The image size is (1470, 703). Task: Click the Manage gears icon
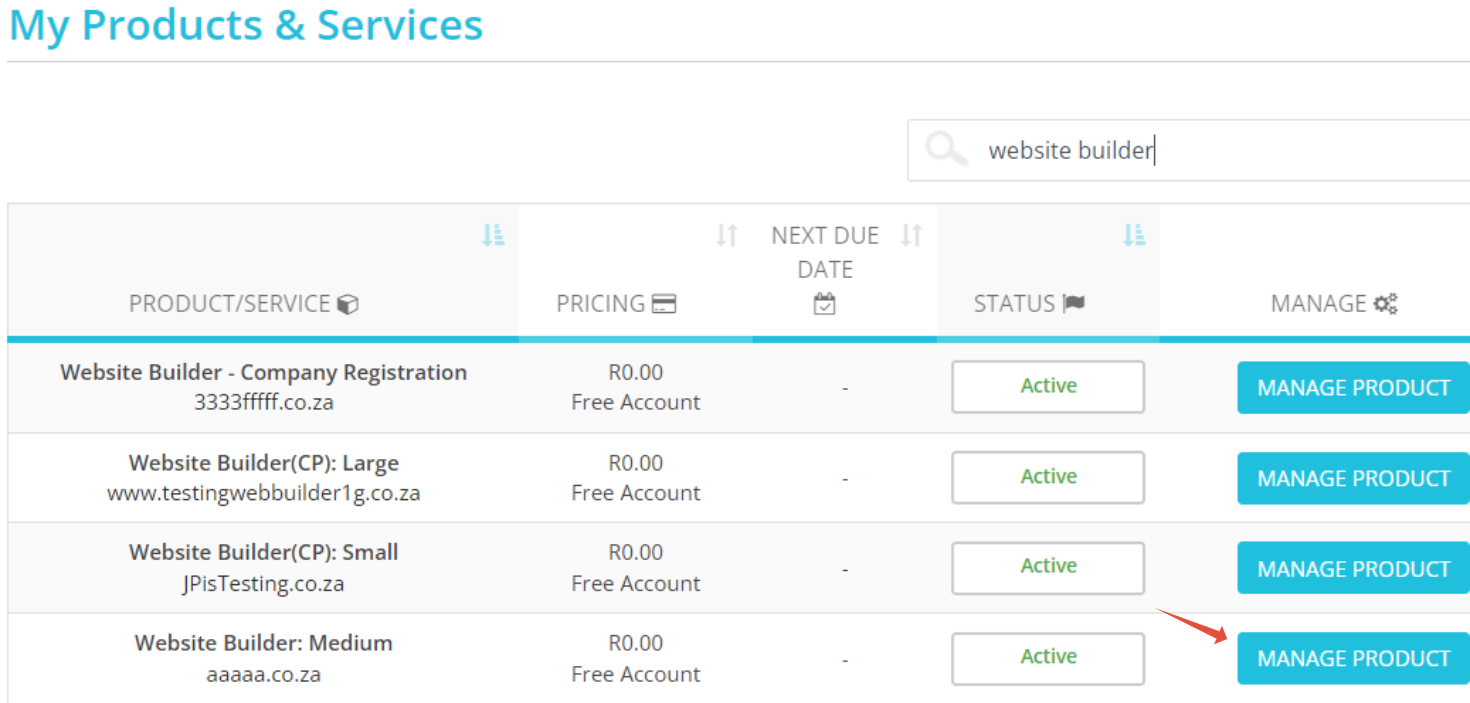1385,304
